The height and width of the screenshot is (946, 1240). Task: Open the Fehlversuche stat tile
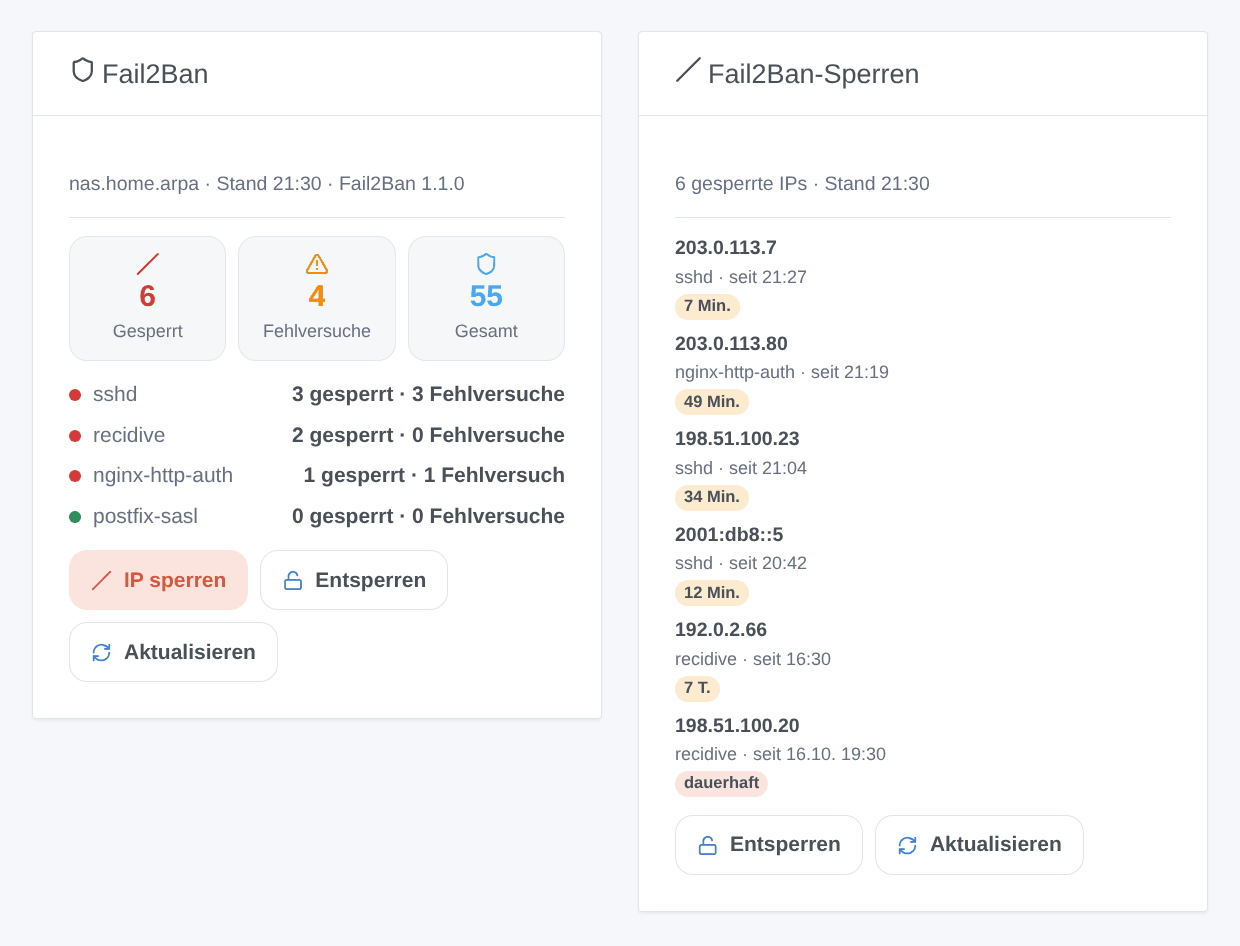(317, 298)
